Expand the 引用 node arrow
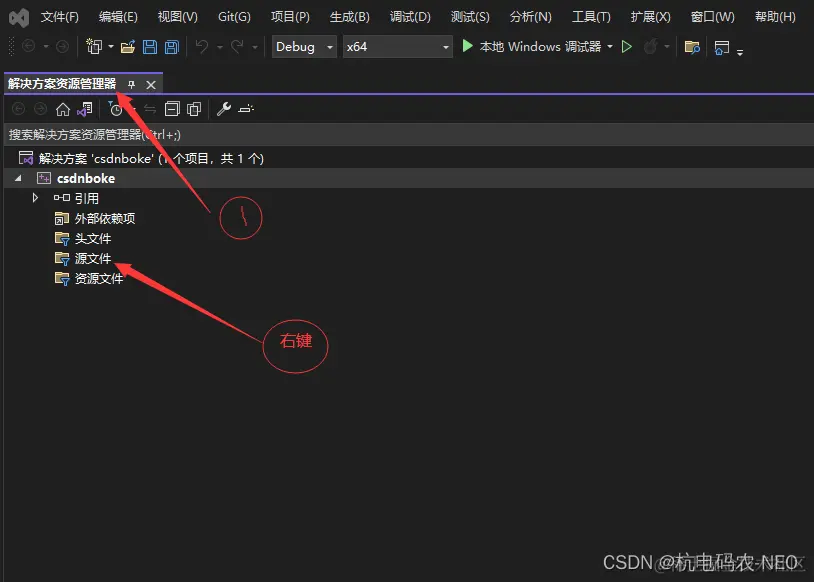 [x=35, y=198]
